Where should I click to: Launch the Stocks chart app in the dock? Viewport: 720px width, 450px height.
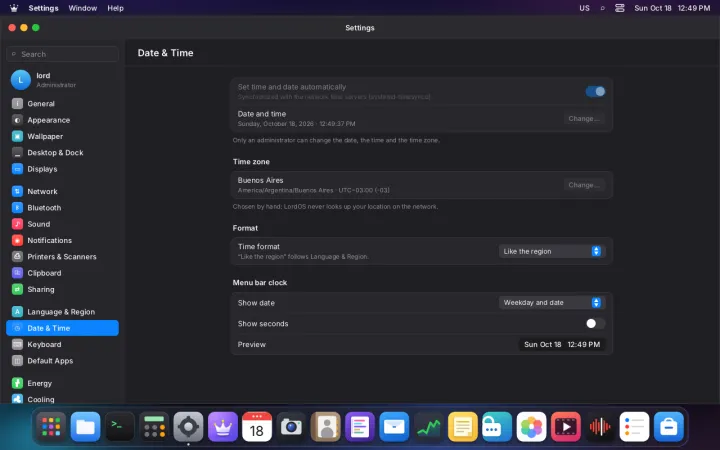428,427
